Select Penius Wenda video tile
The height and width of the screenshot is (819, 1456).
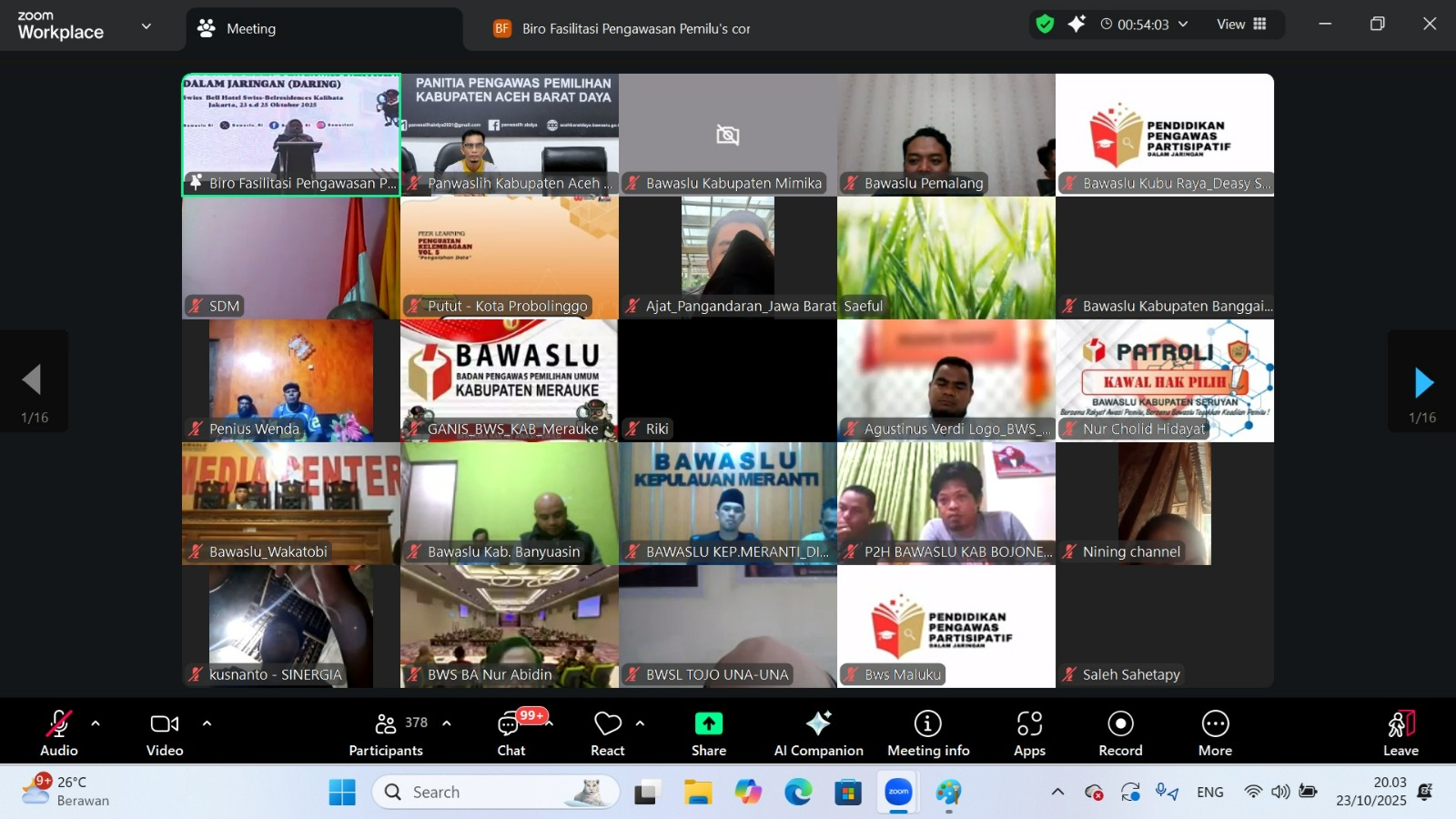[x=291, y=380]
